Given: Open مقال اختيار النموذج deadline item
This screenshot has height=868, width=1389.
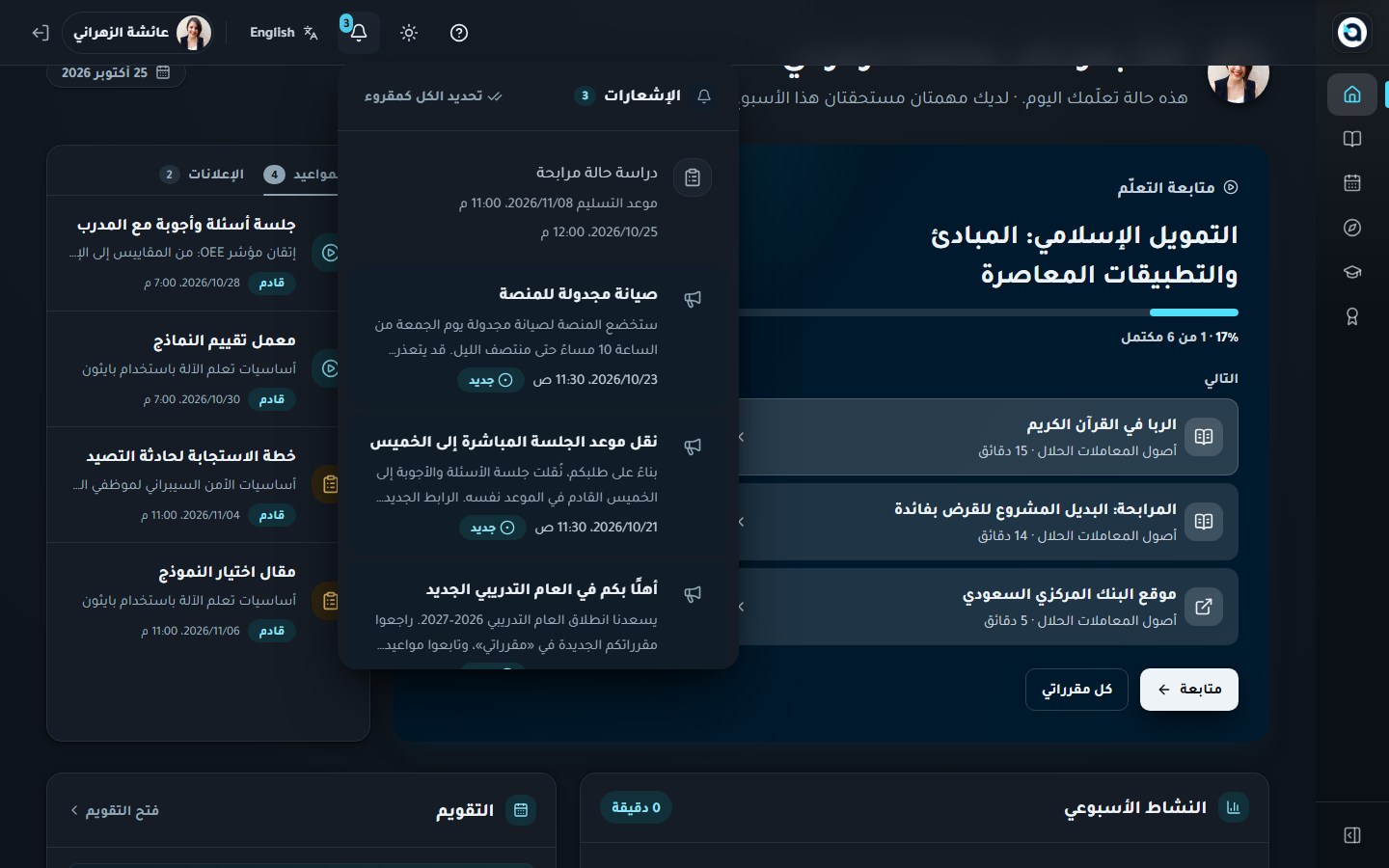Looking at the screenshot, I should 193,601.
